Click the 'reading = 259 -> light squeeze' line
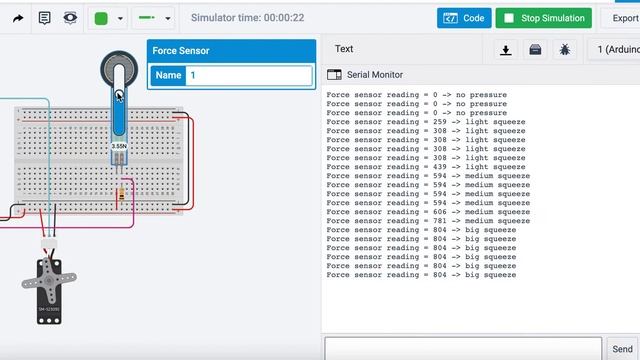The image size is (640, 360). pyautogui.click(x=426, y=122)
